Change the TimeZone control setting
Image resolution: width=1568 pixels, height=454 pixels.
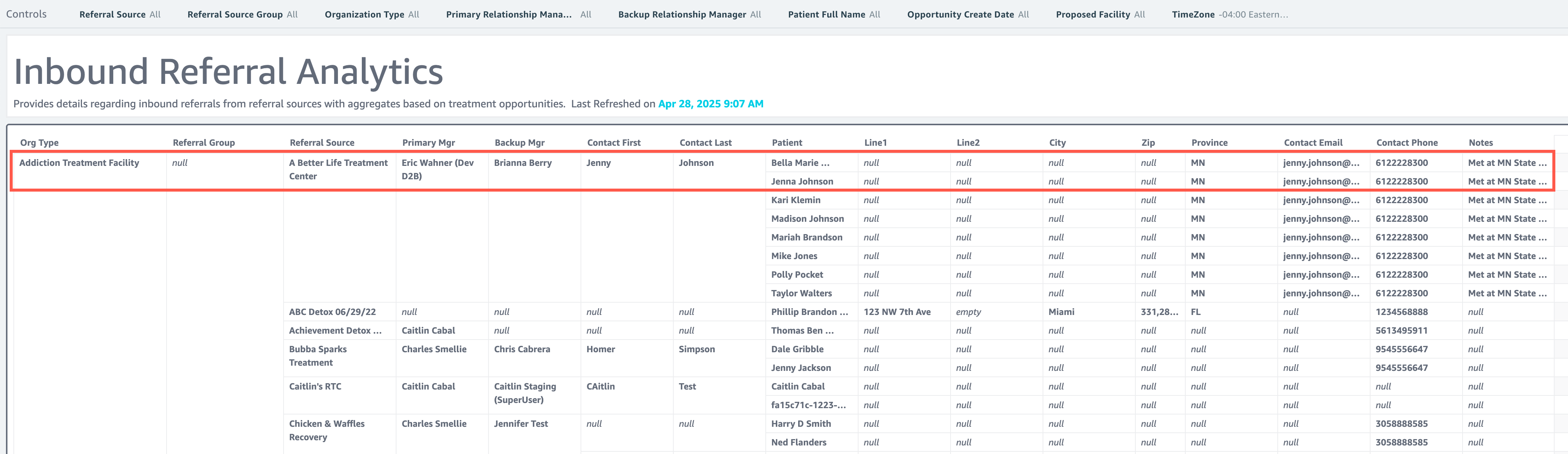click(x=1230, y=14)
